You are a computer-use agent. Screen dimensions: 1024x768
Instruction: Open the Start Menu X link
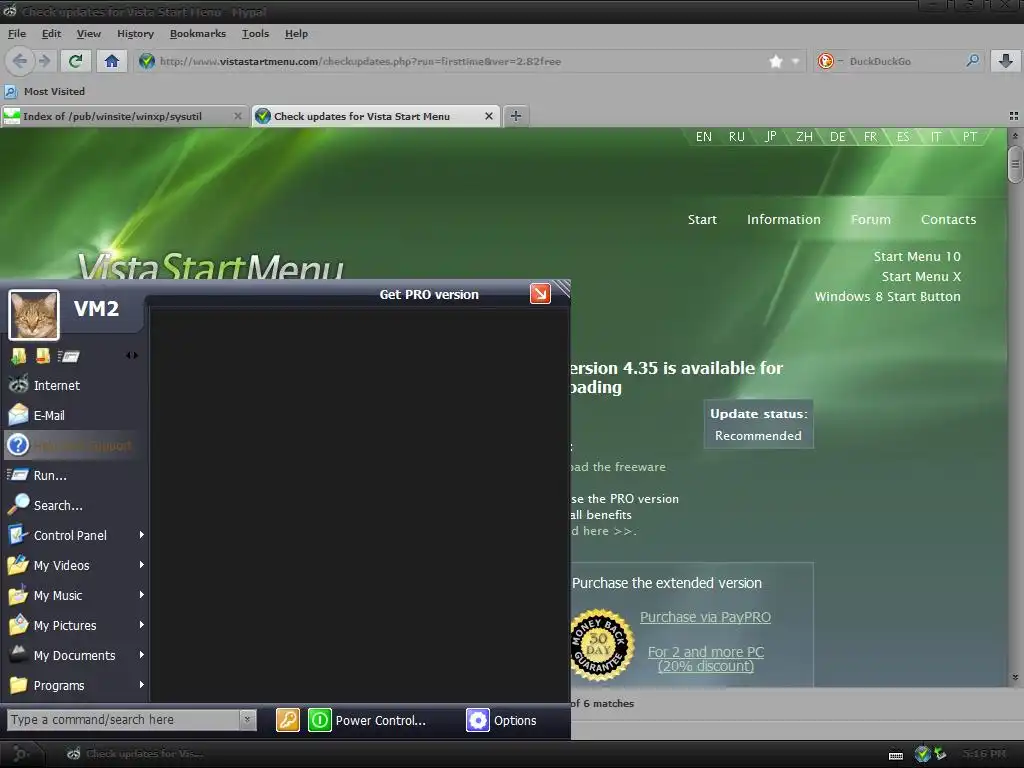pyautogui.click(x=921, y=277)
